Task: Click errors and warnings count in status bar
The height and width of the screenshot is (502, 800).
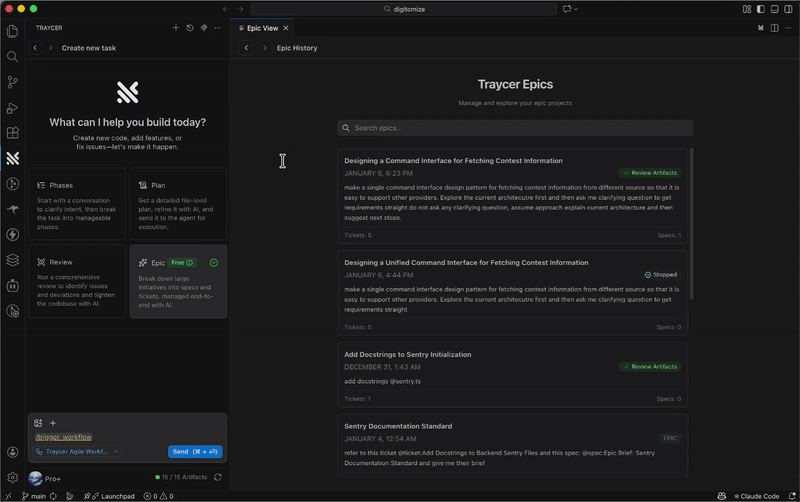Action: click(x=159, y=496)
